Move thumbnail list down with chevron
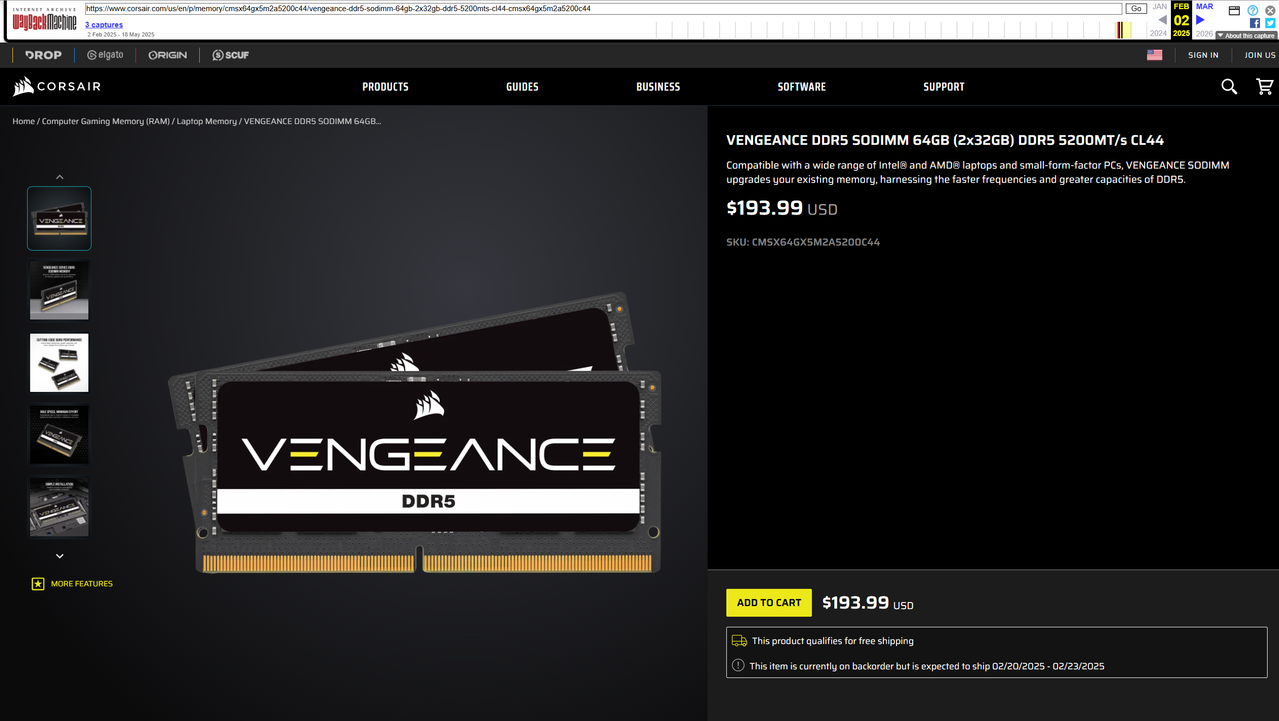 coord(59,556)
